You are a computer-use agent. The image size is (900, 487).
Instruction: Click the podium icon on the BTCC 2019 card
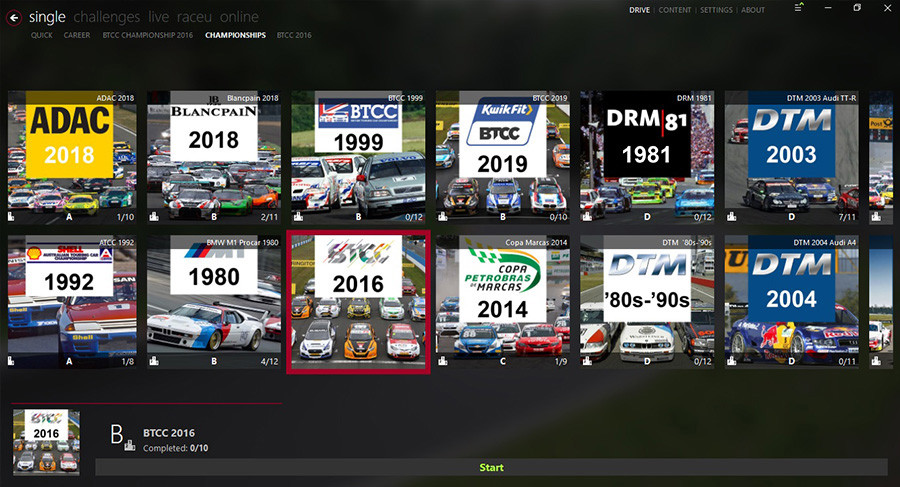(x=443, y=217)
